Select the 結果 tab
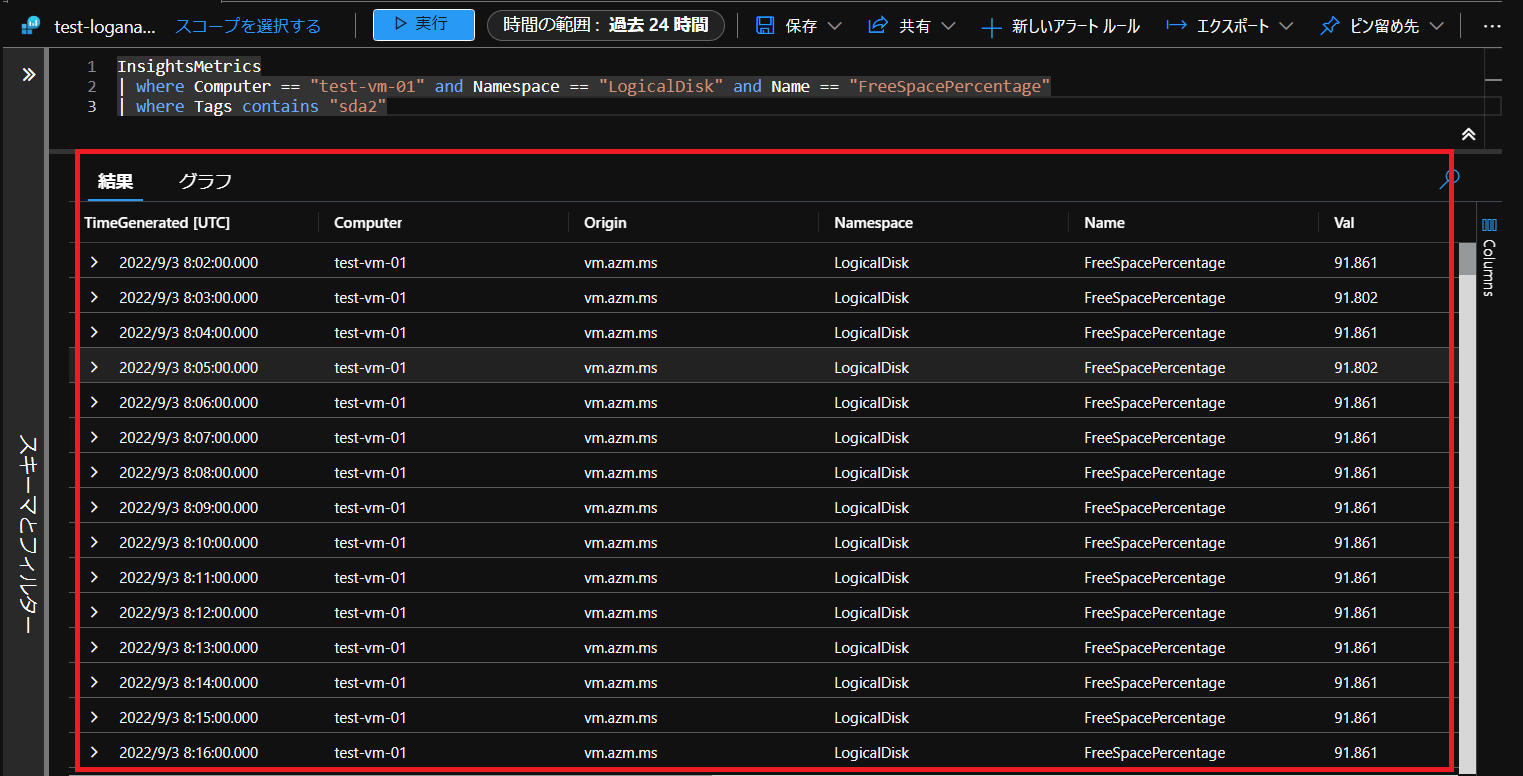 (115, 181)
